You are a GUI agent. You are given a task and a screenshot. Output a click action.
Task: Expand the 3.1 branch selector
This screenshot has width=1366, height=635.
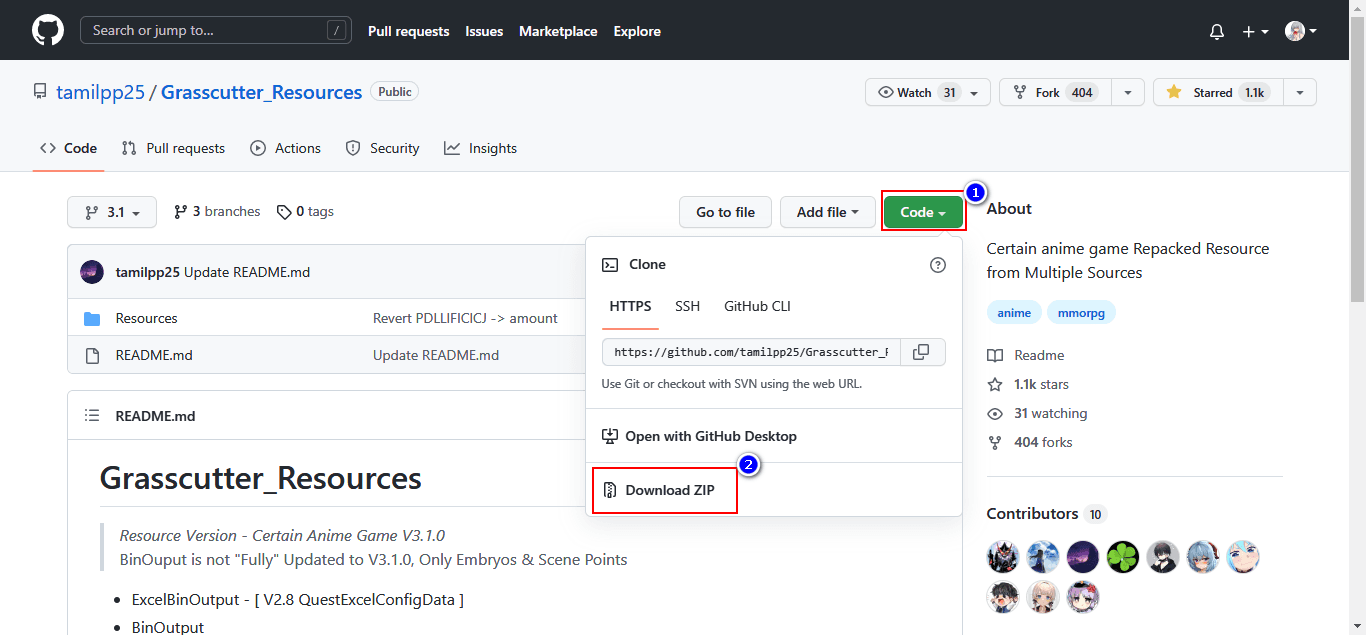[x=112, y=212]
